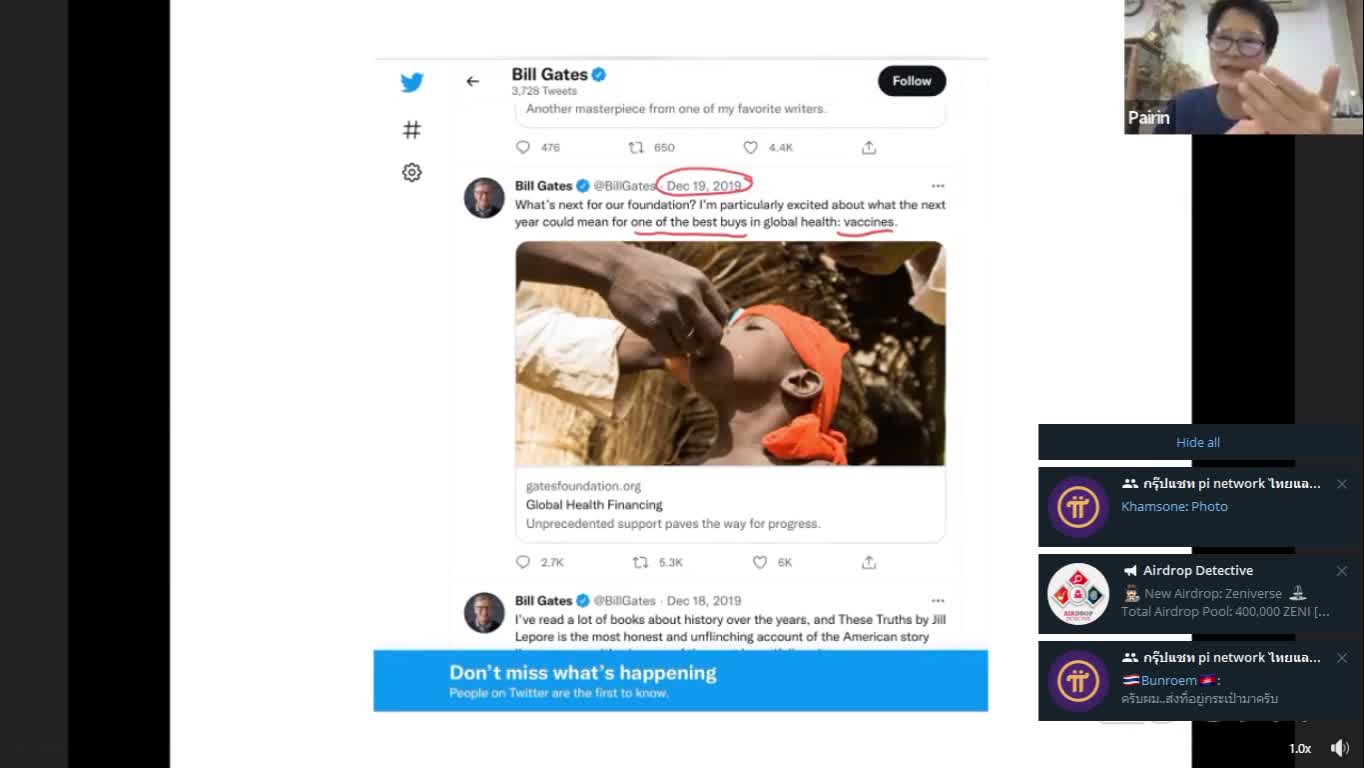Reply to the Dec 19 vaccines tweet
This screenshot has height=768, width=1364.
click(523, 562)
